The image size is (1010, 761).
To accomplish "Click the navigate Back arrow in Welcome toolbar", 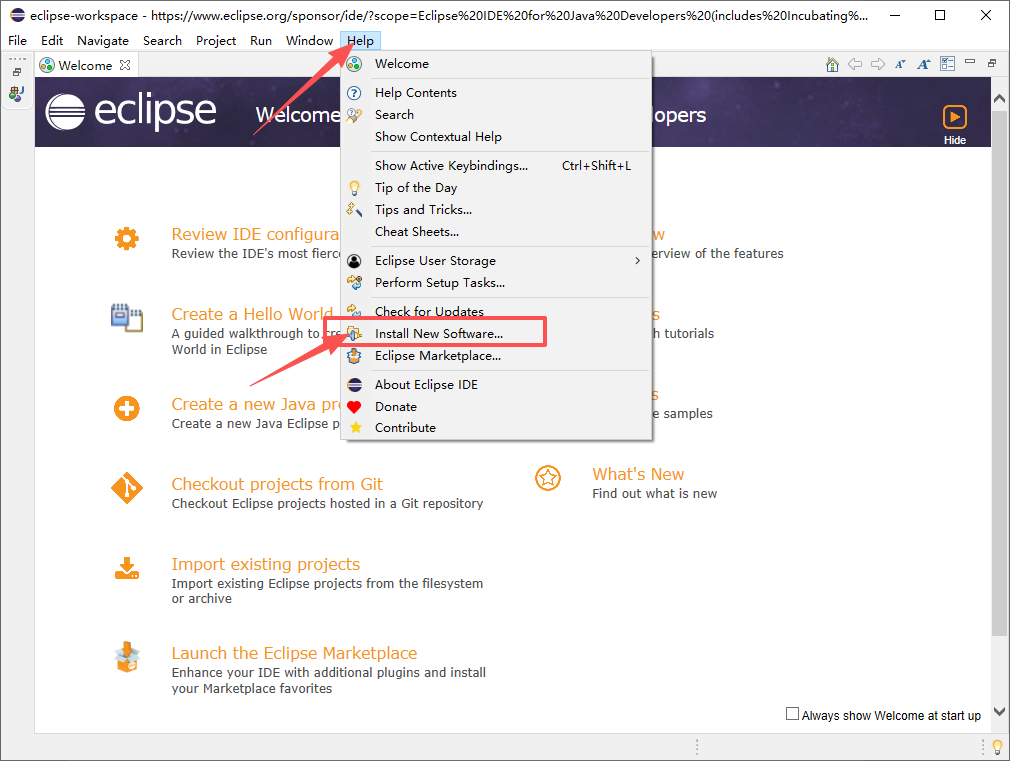I will [855, 64].
